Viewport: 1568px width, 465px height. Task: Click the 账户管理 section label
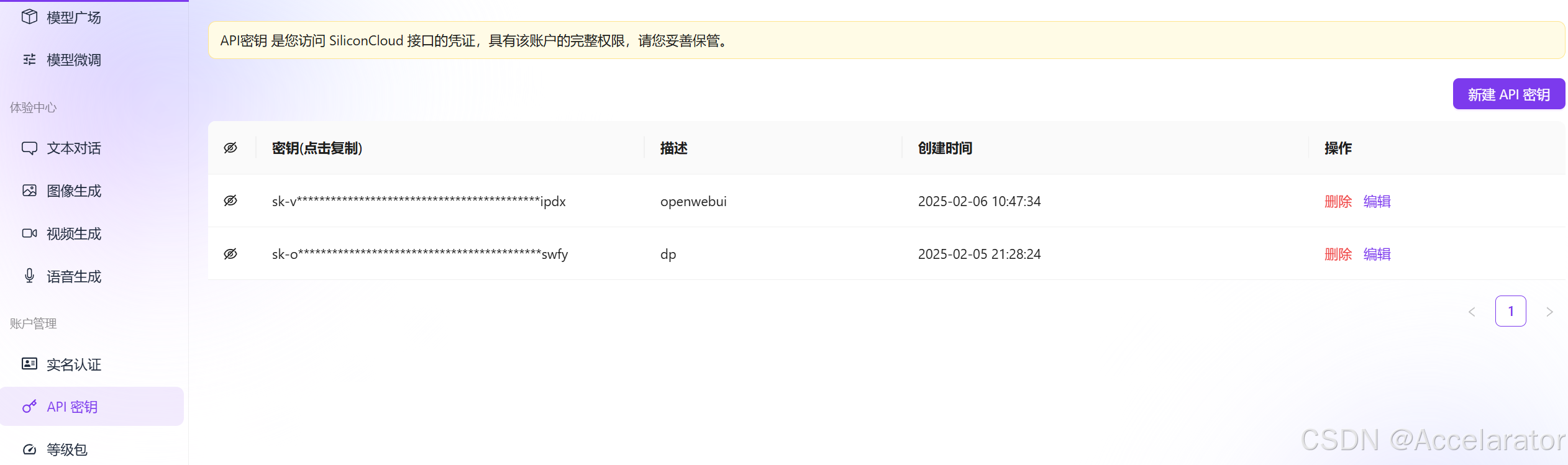34,323
